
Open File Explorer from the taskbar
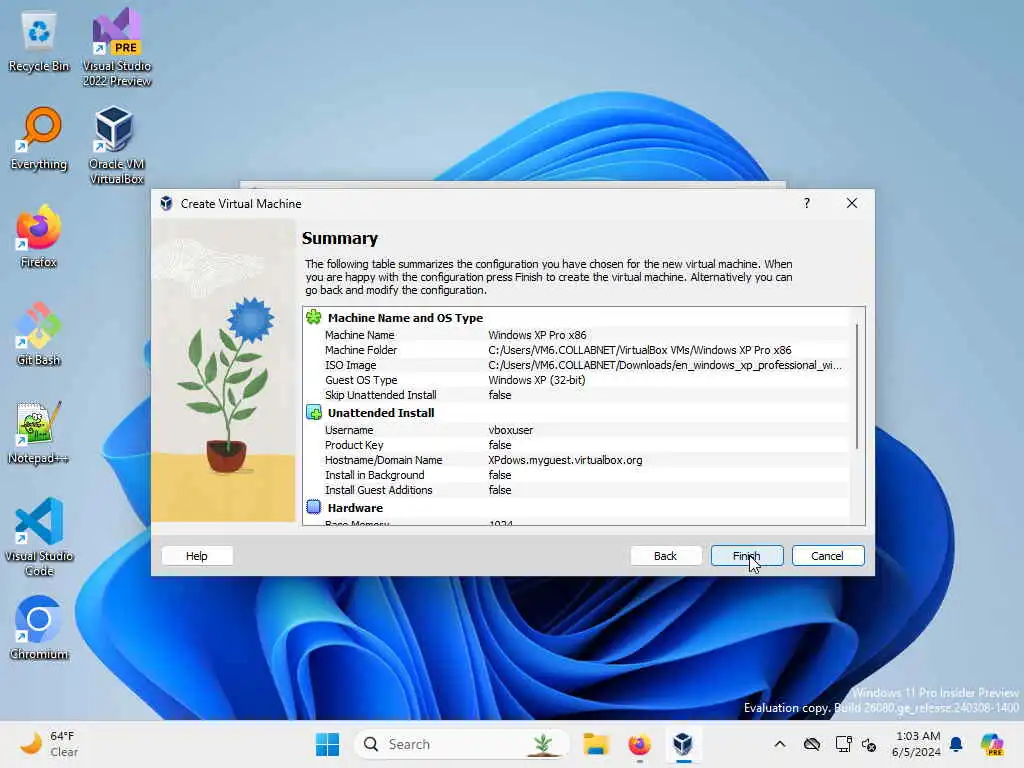tap(596, 744)
